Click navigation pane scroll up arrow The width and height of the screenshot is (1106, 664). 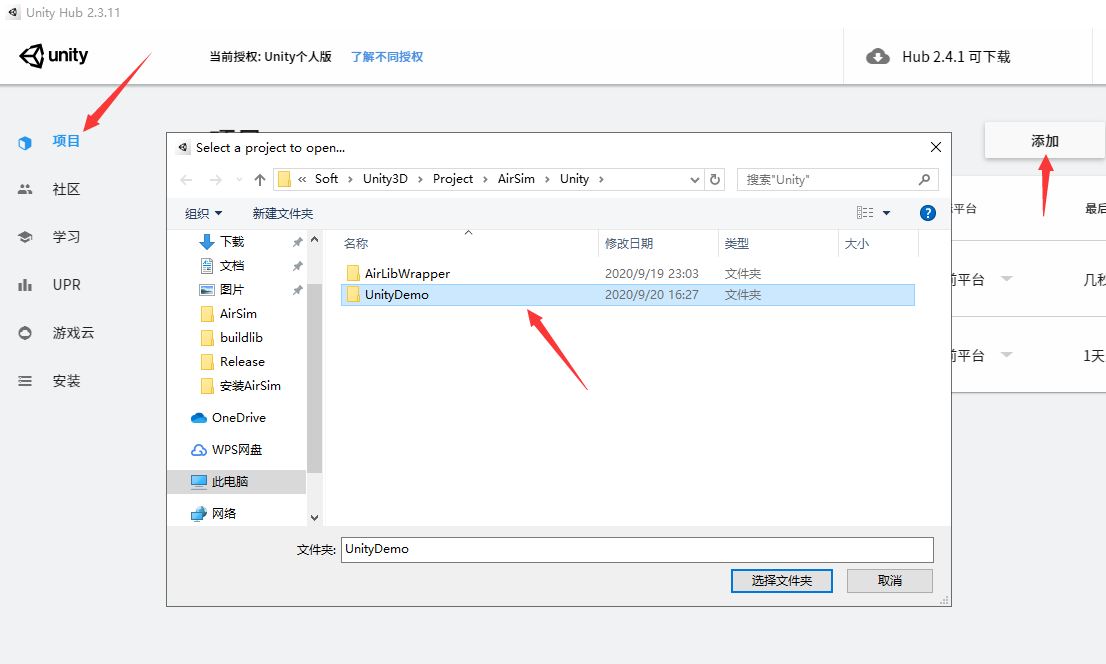315,240
